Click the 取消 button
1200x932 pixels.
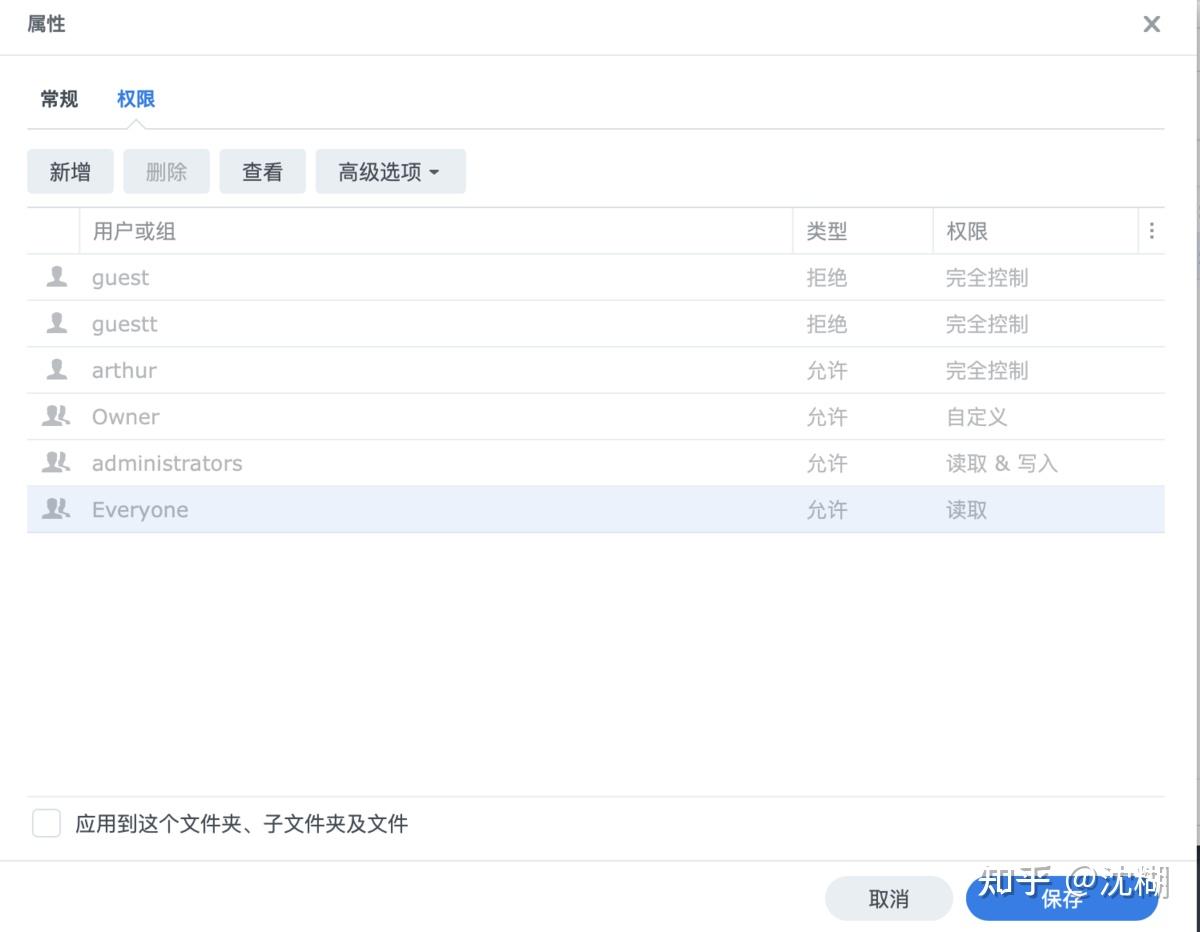tap(888, 898)
